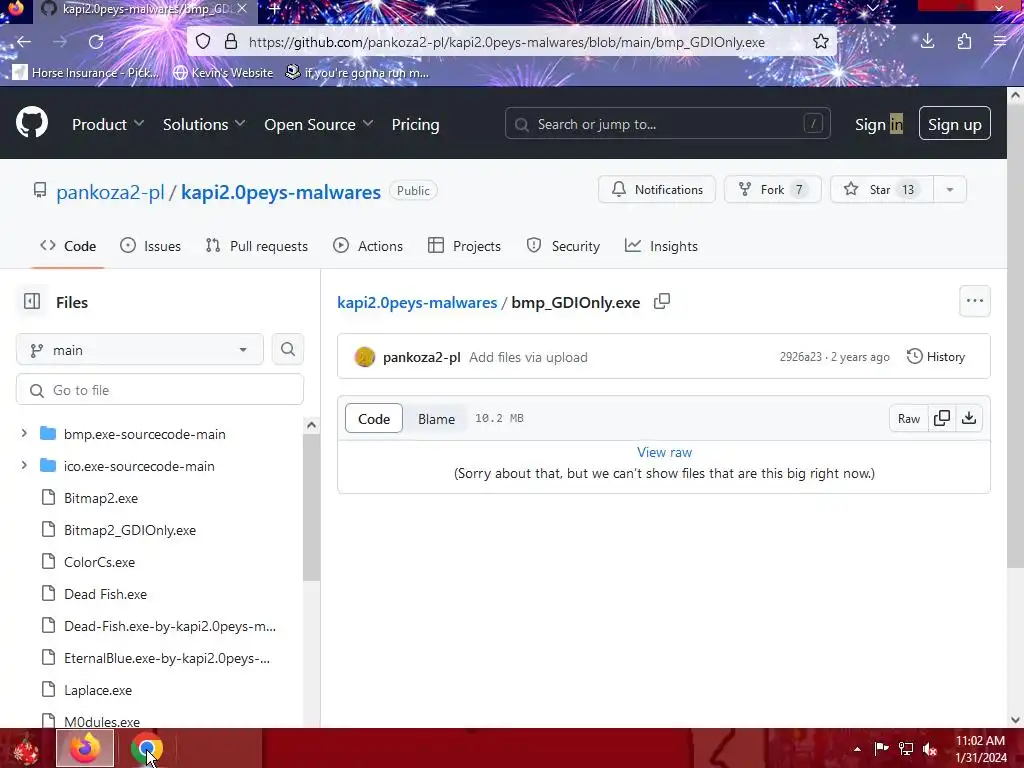This screenshot has height=768, width=1024.
Task: Open the Star list dropdown arrow
Action: pos(950,189)
